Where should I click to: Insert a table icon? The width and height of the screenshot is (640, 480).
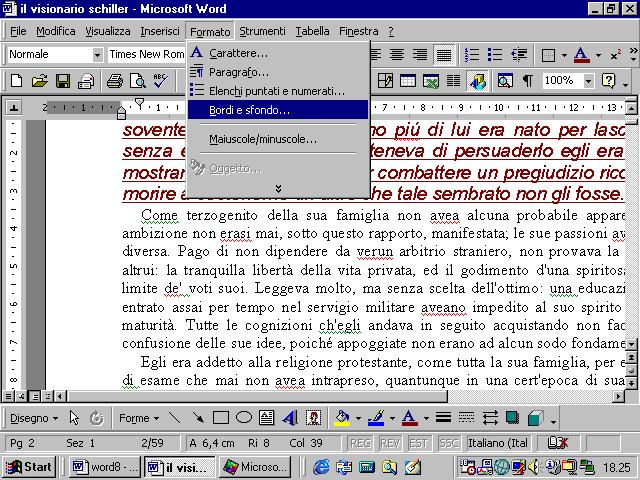pos(407,81)
